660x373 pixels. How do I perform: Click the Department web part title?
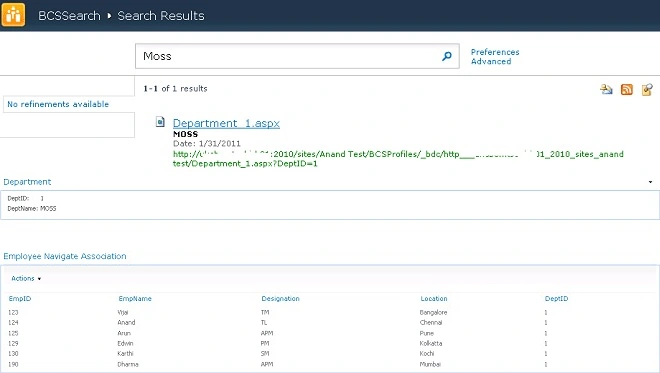pos(27,182)
